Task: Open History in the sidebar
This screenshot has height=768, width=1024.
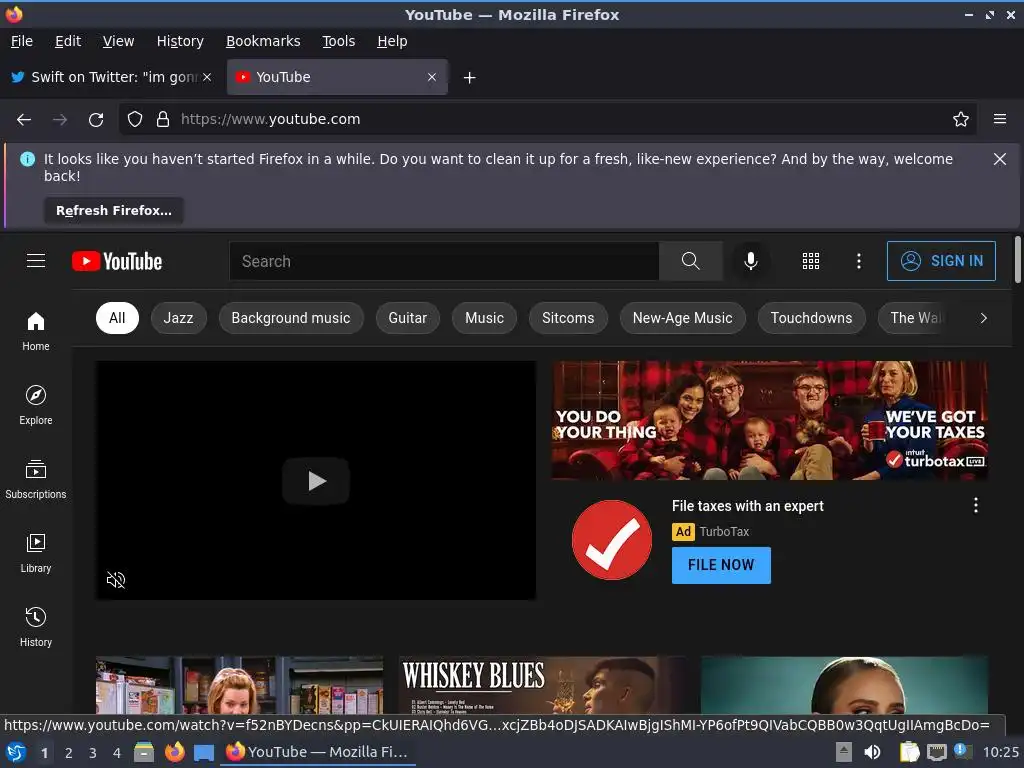Action: pos(36,628)
